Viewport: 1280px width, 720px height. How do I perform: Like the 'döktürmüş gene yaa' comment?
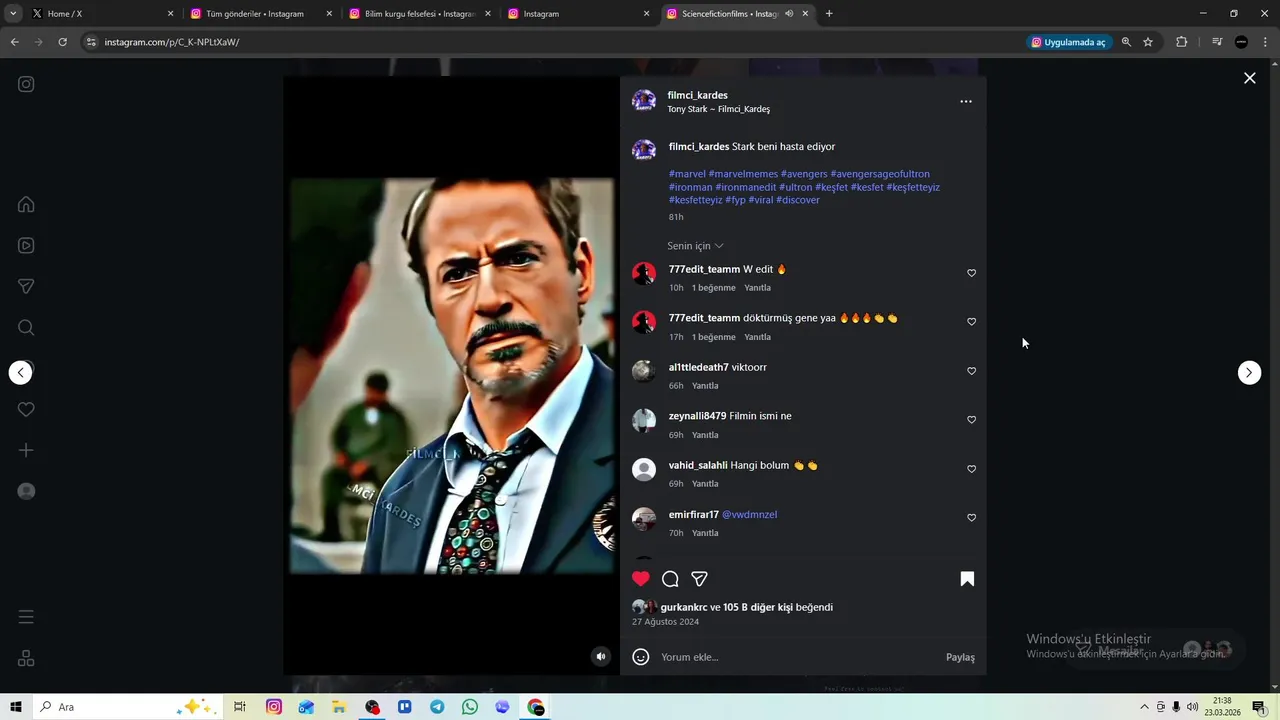[x=971, y=322]
